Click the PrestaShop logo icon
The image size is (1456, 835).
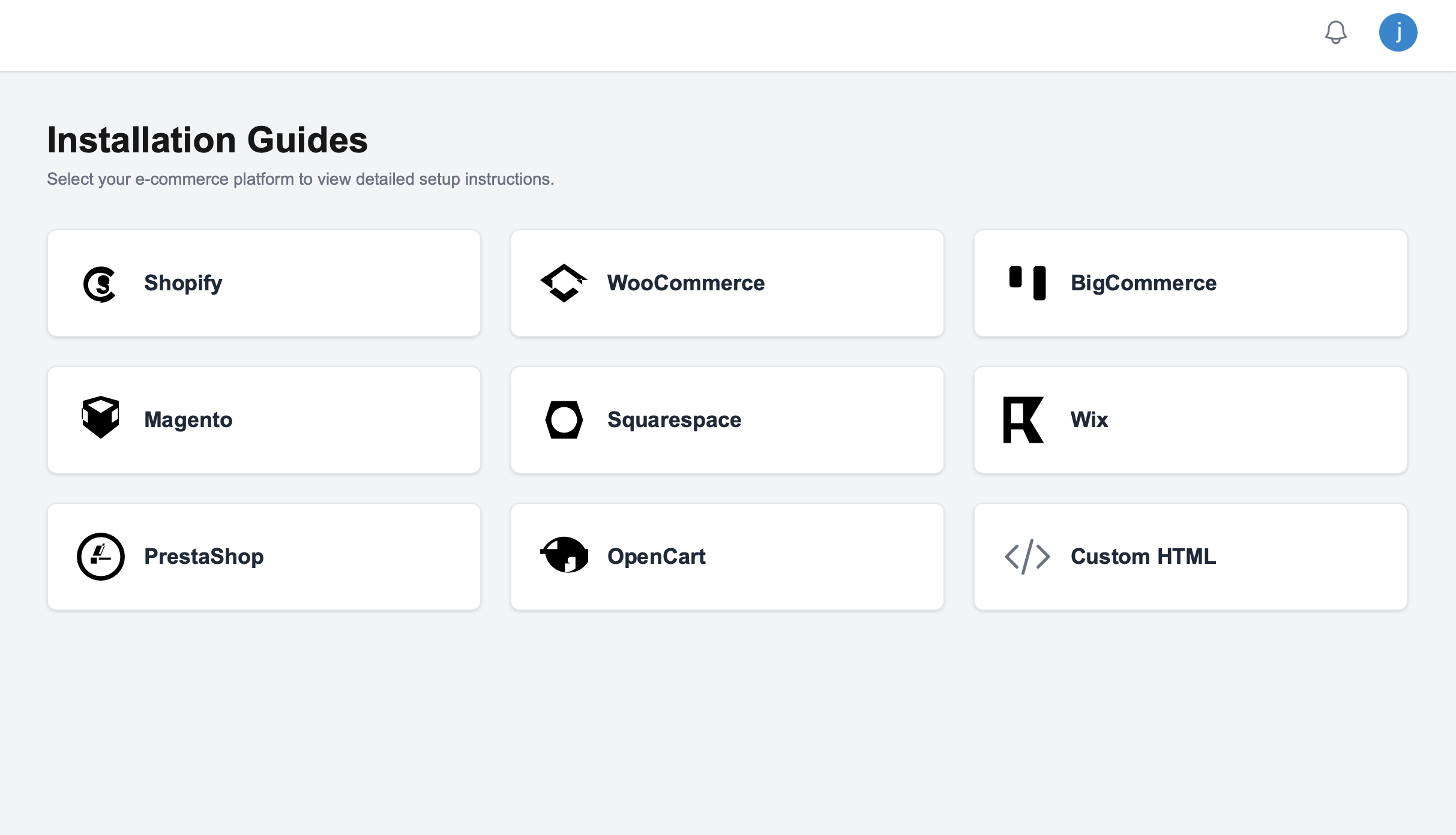[x=100, y=557]
